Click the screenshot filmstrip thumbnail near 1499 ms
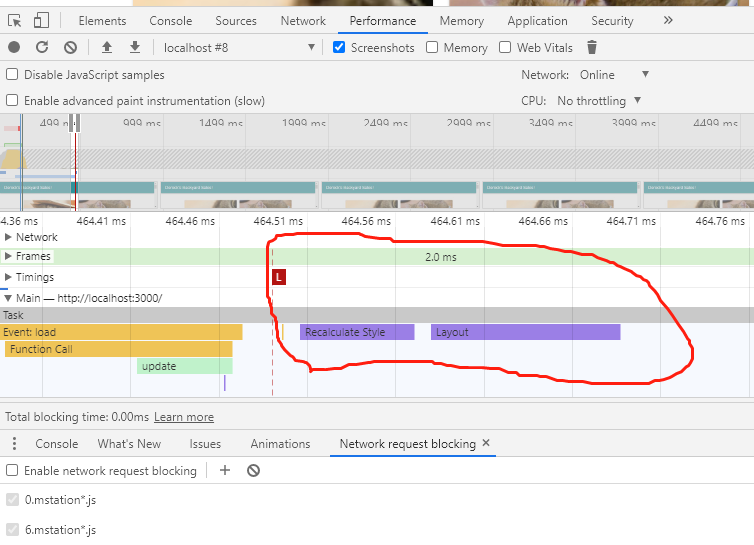Screen dimensions: 754x545 (238, 195)
